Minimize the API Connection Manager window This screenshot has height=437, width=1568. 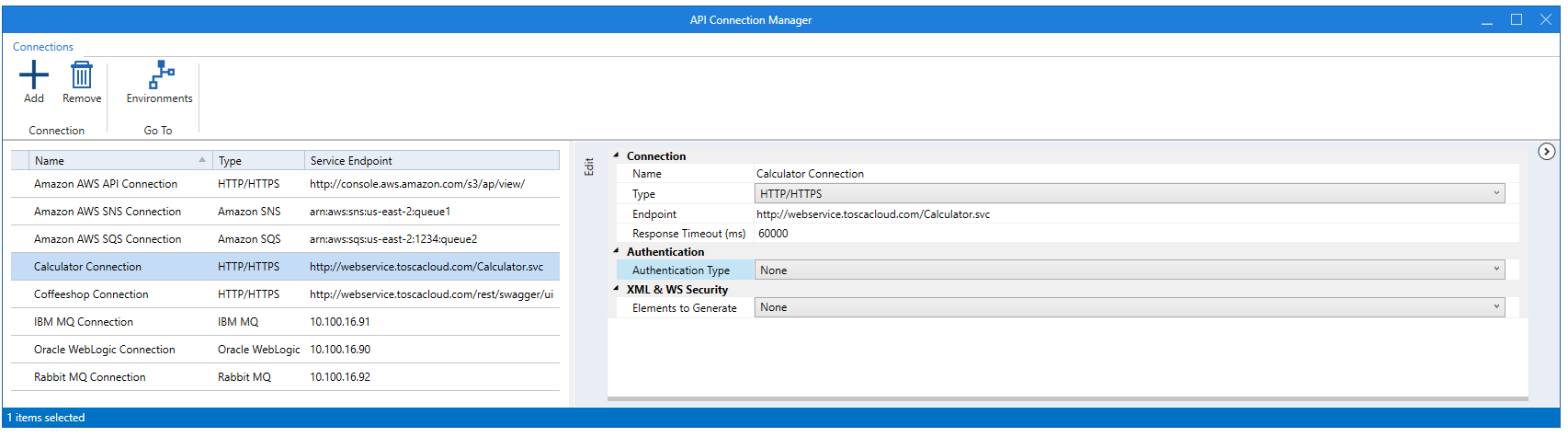(1487, 19)
